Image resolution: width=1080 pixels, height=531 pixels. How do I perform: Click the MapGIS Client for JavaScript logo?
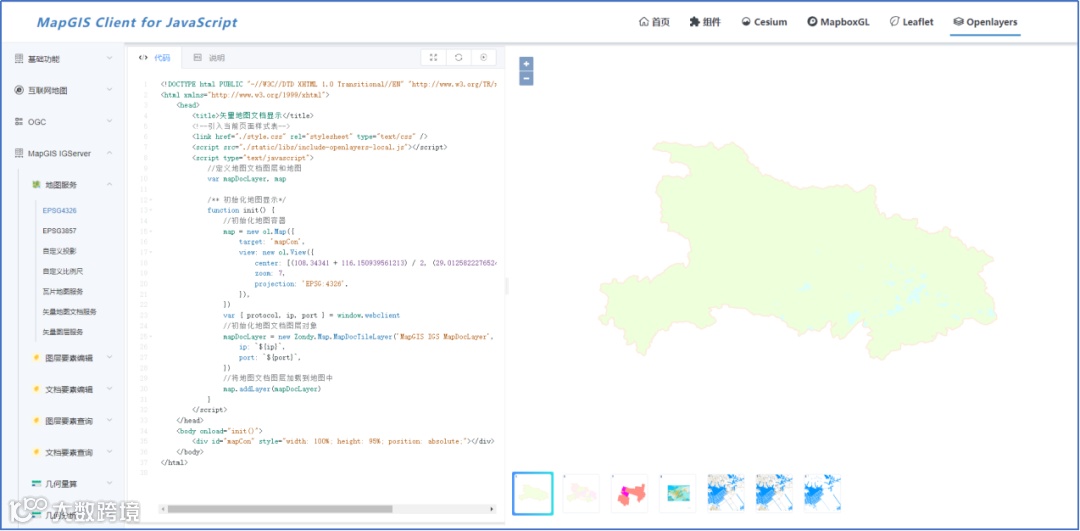click(x=136, y=22)
